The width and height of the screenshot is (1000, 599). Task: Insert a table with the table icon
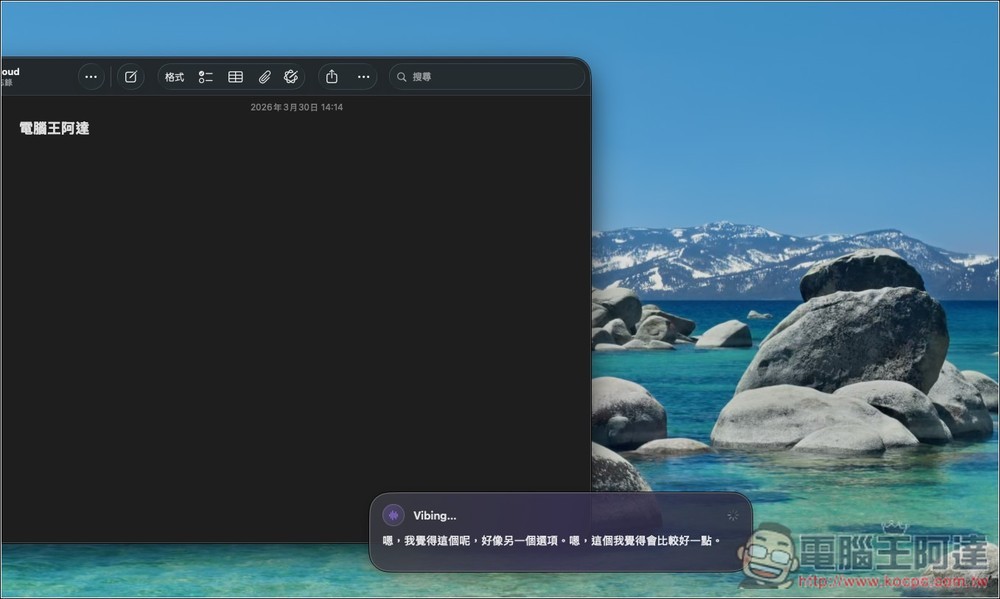coord(235,76)
